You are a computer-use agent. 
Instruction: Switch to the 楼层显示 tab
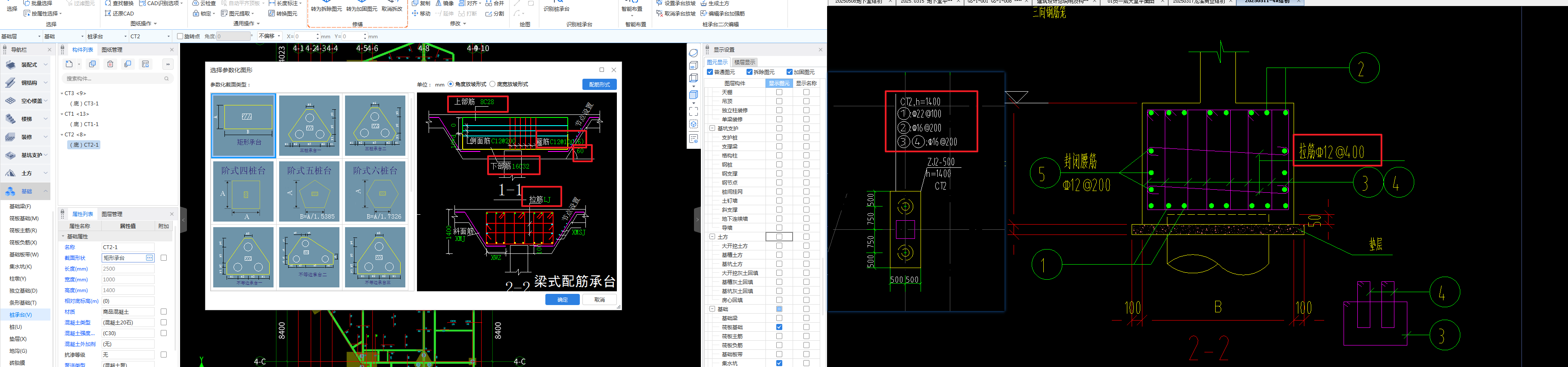pyautogui.click(x=744, y=62)
